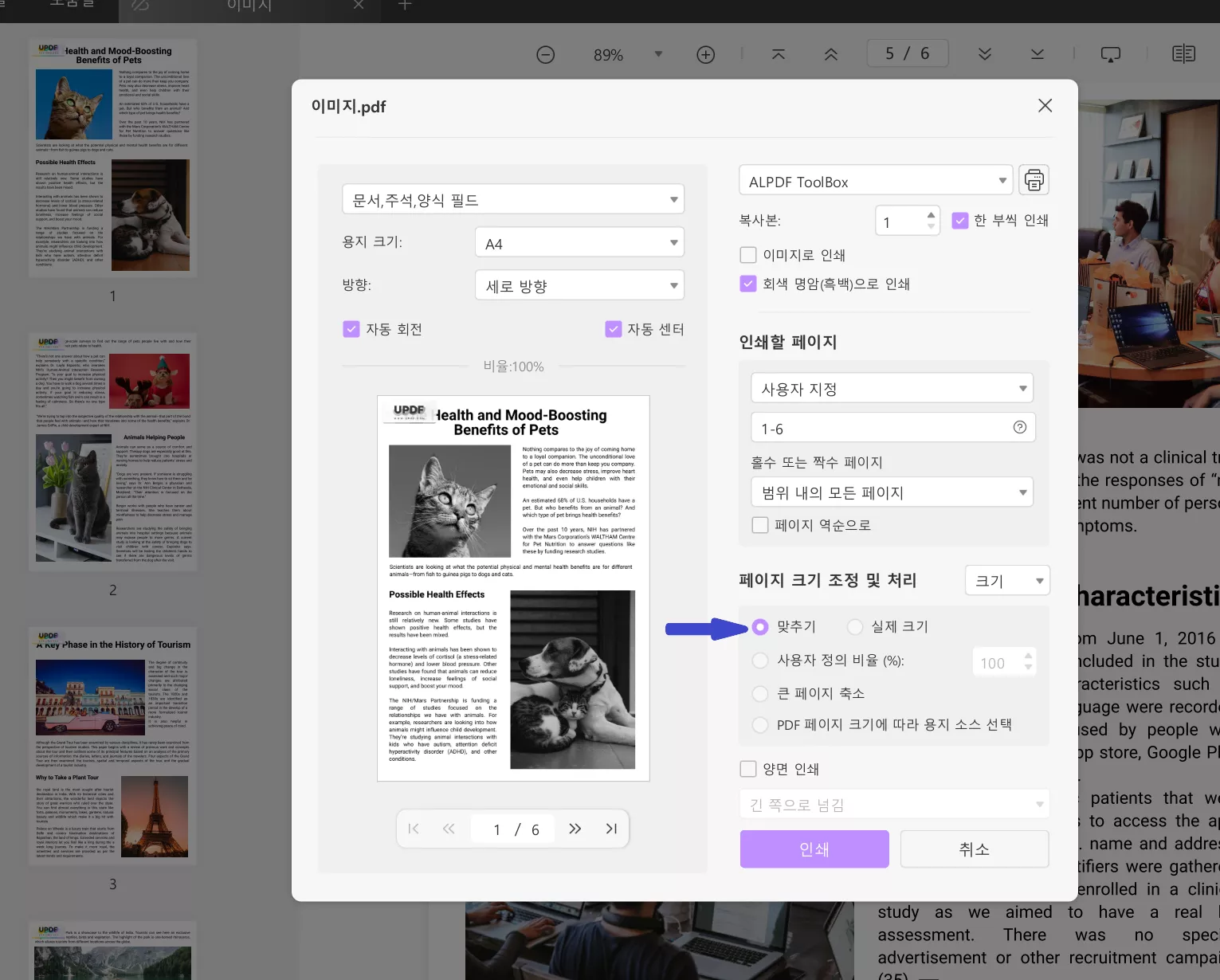Go to last preview page
1220x980 pixels.
pos(611,829)
